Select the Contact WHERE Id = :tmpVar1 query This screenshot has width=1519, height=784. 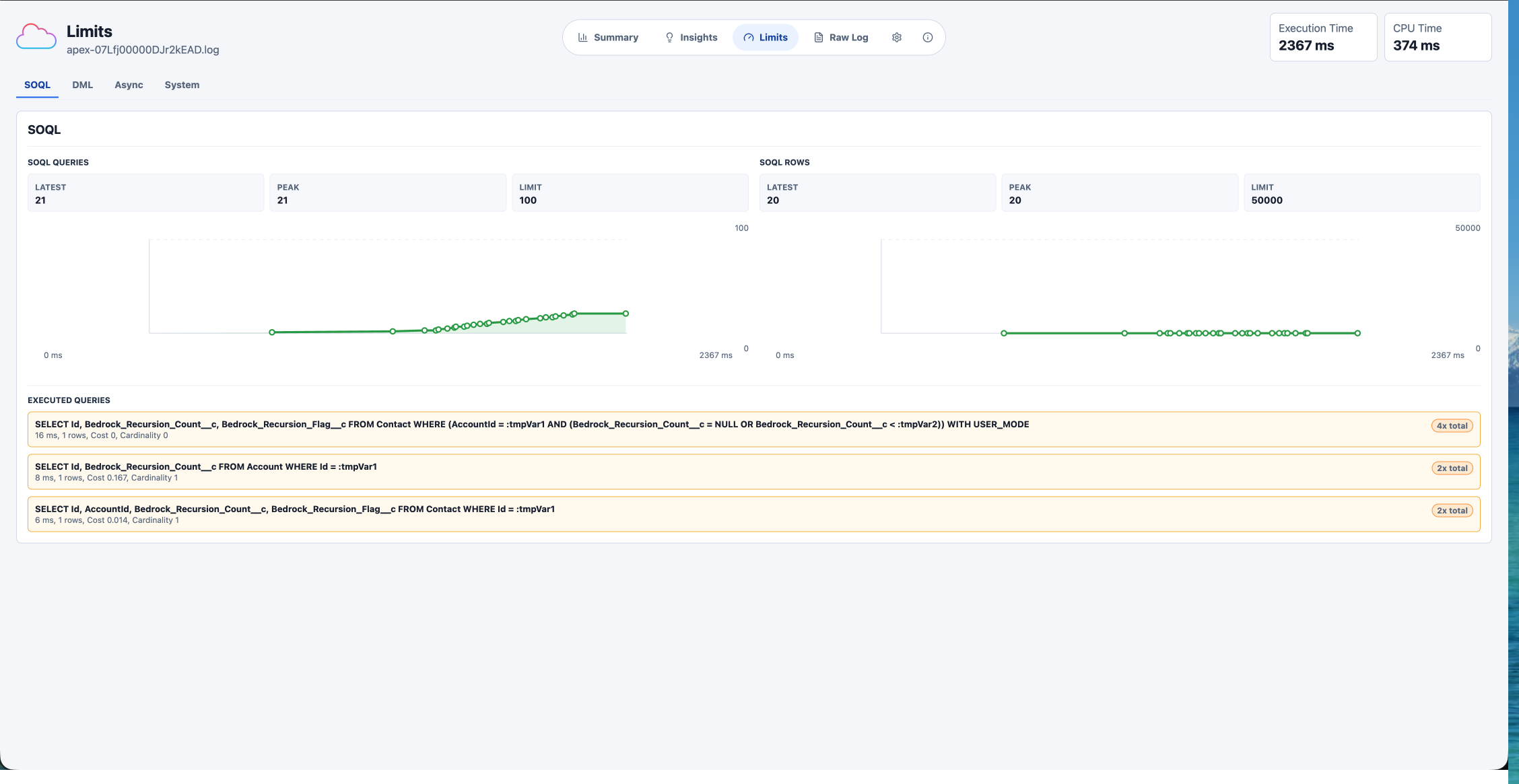pos(753,514)
